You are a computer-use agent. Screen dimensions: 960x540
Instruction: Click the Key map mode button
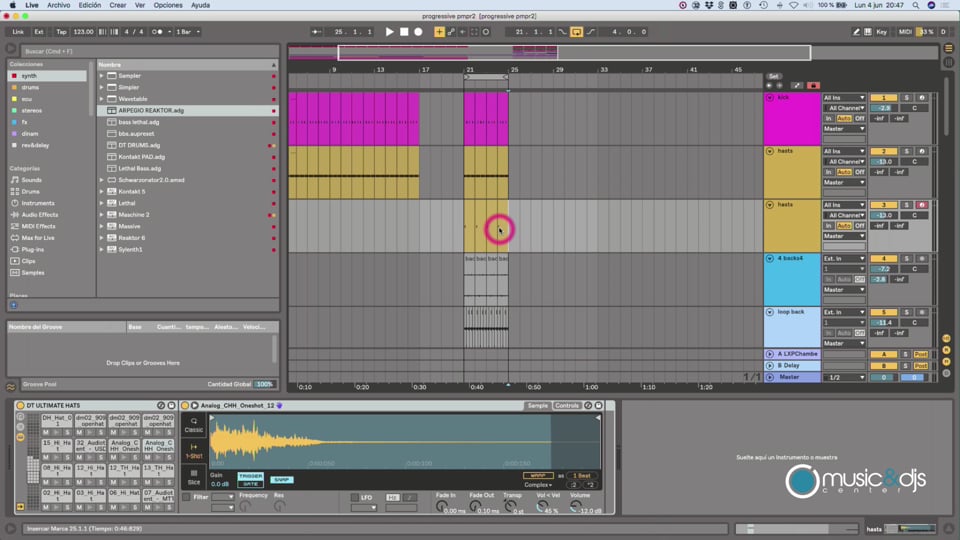(x=882, y=32)
